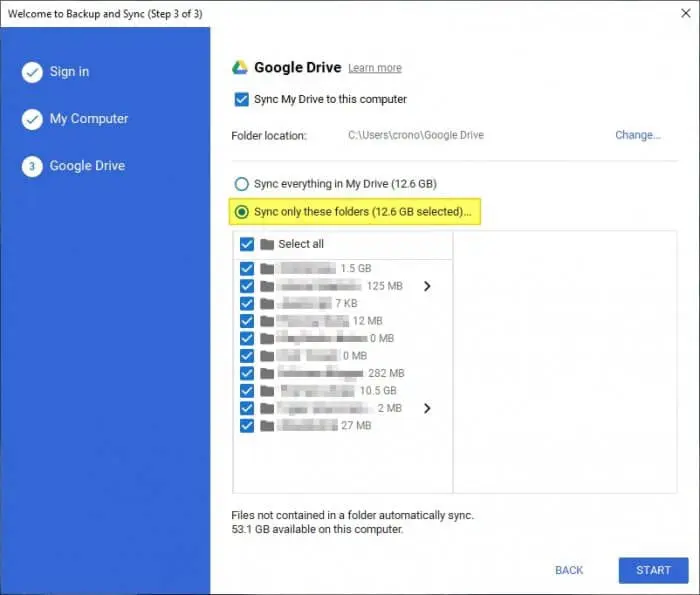The image size is (700, 595).
Task: Expand the 125 MB folder chevron
Action: [x=427, y=286]
